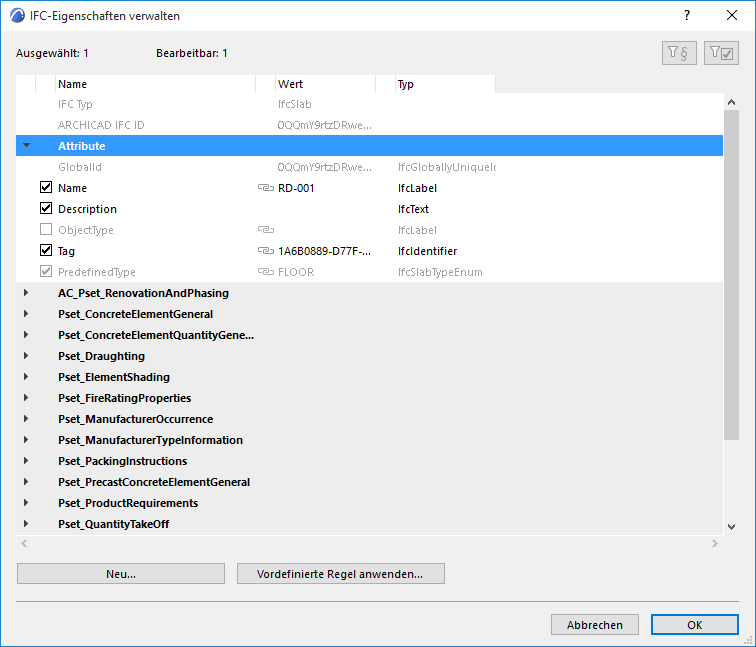
Task: Click the IfcSlab value in IFC Typ row
Action: 295,104
